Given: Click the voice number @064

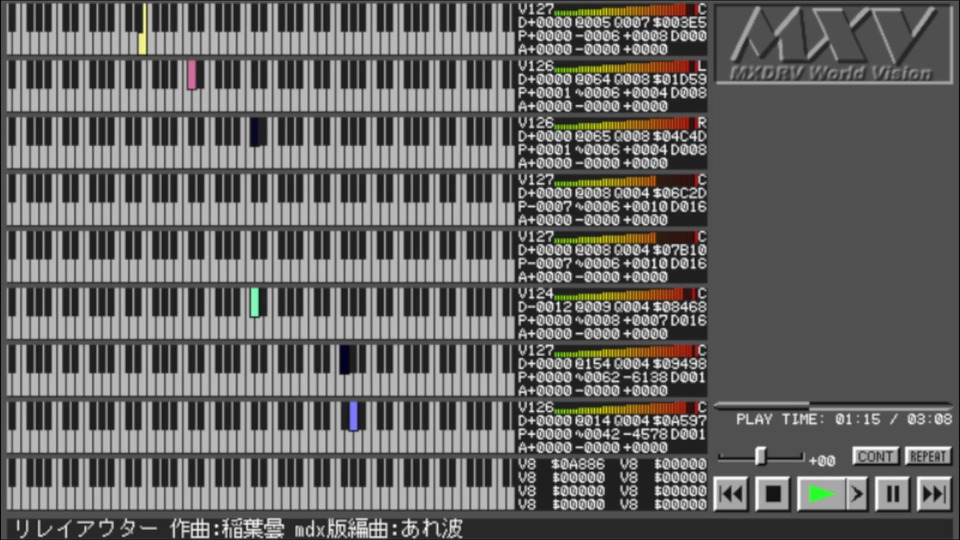Looking at the screenshot, I should 593,80.
